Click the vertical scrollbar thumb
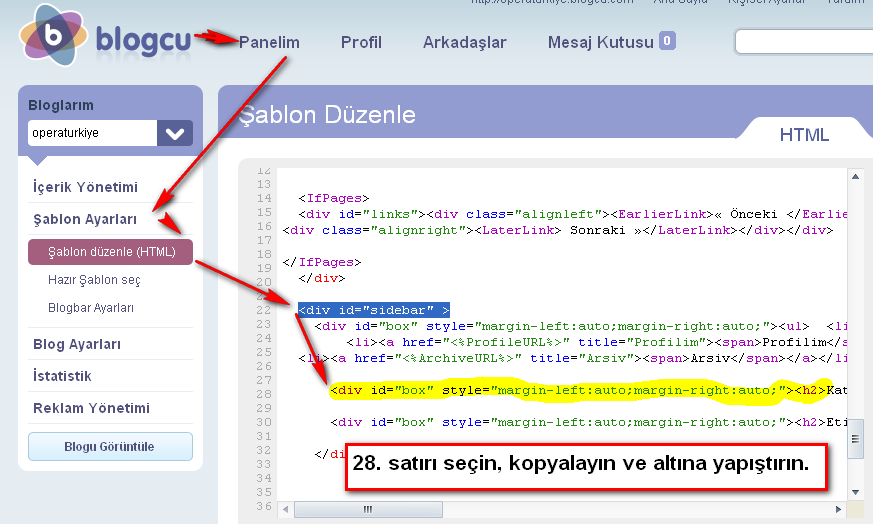This screenshot has width=873, height=524. (855, 439)
